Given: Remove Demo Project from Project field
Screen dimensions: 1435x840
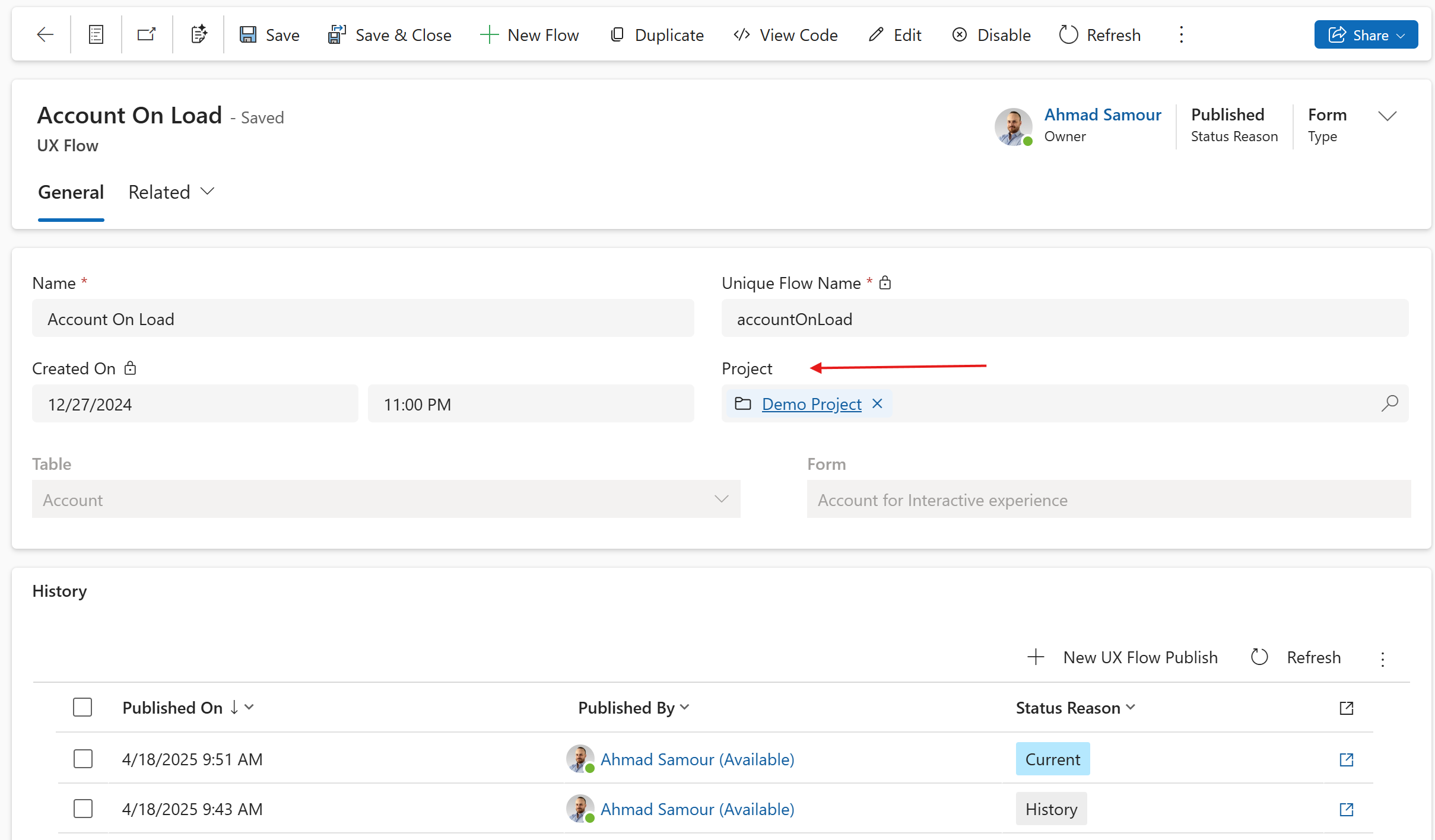Looking at the screenshot, I should tap(878, 404).
